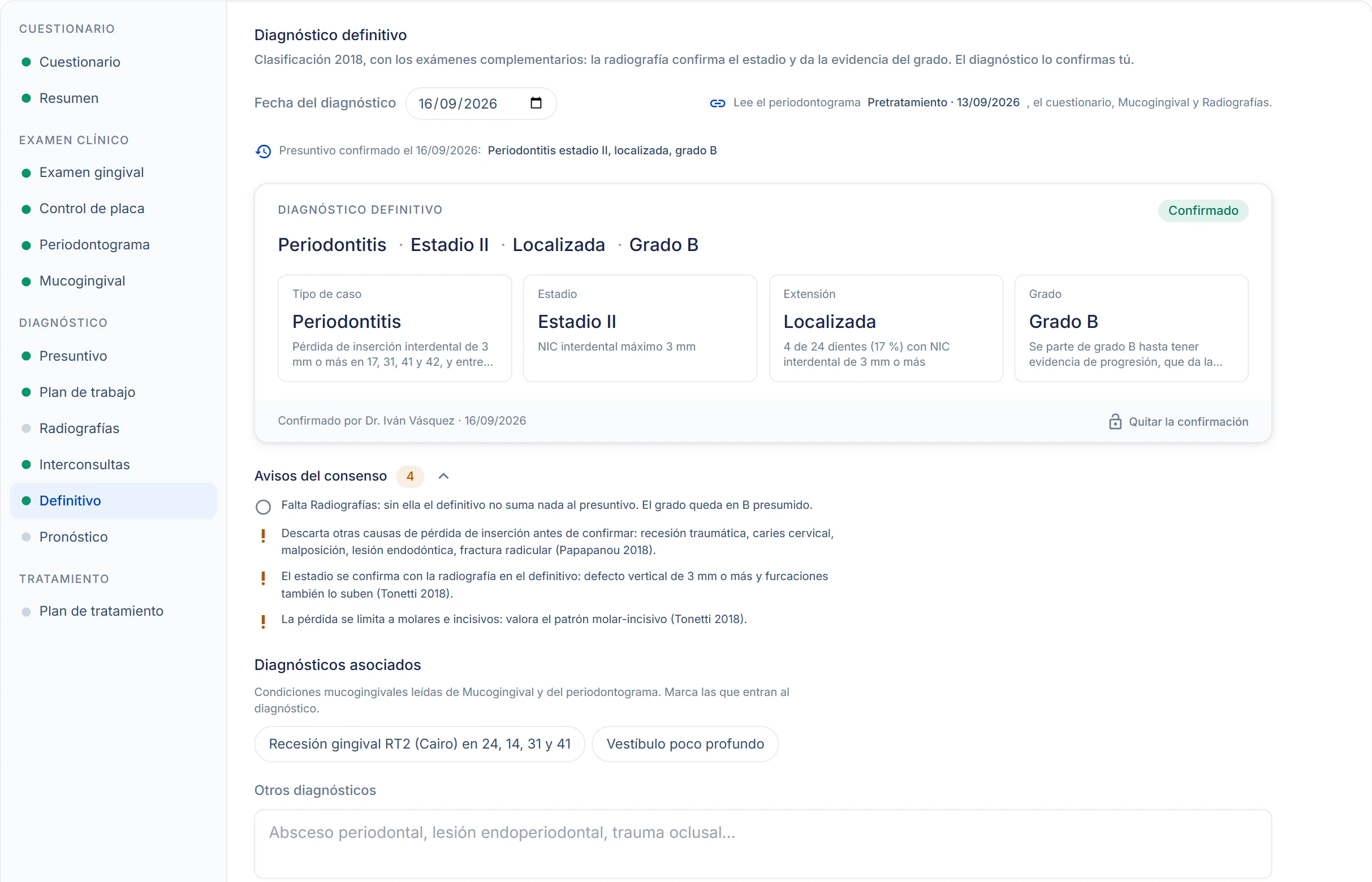
Task: Click 'Periodontitis estadio II, localizada, grado B' text
Action: (x=602, y=150)
